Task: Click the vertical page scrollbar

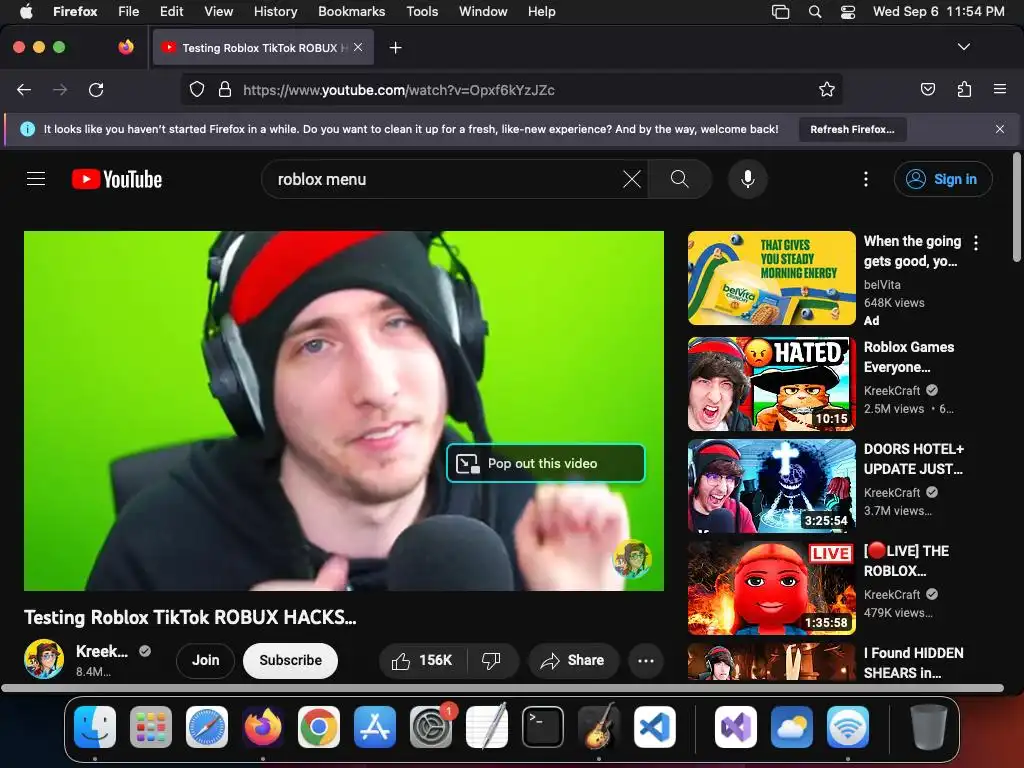Action: 1017,207
